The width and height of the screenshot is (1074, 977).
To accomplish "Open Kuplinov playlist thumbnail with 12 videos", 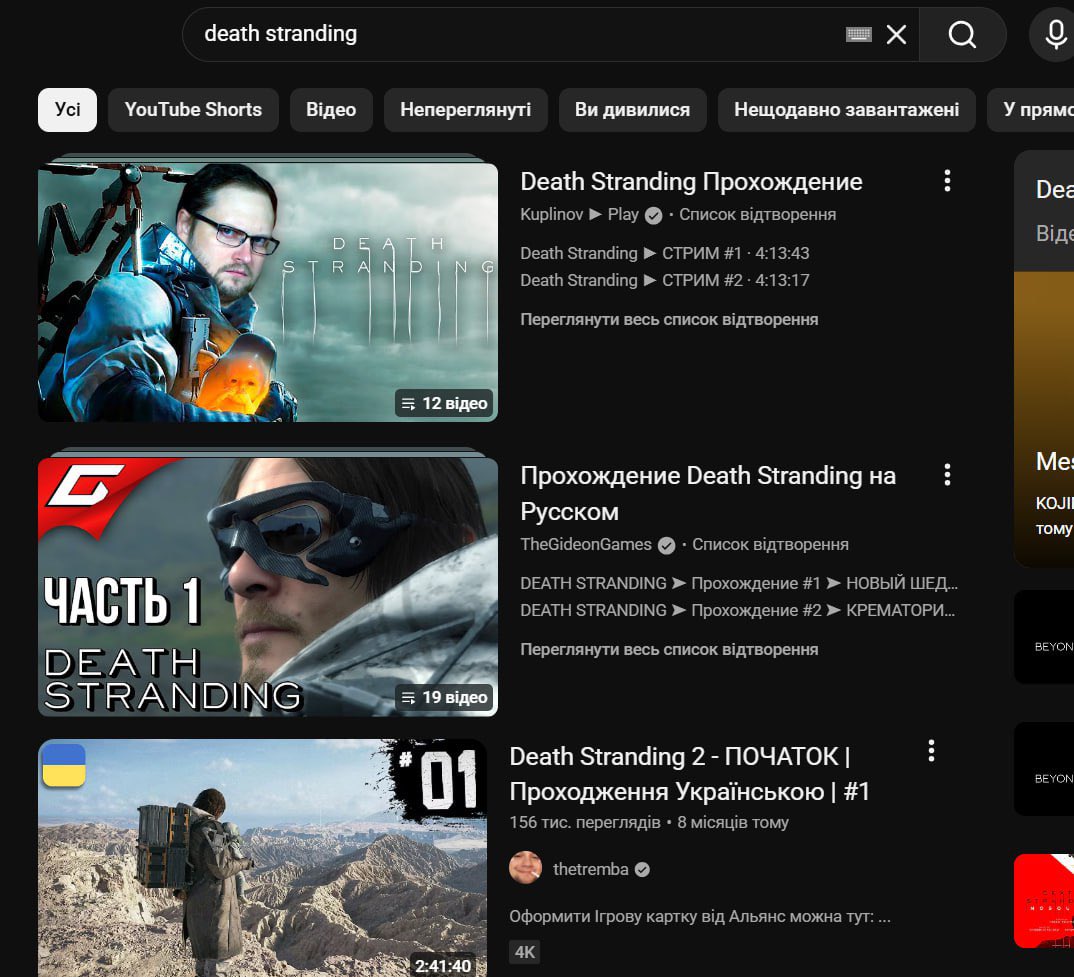I will click(x=268, y=291).
